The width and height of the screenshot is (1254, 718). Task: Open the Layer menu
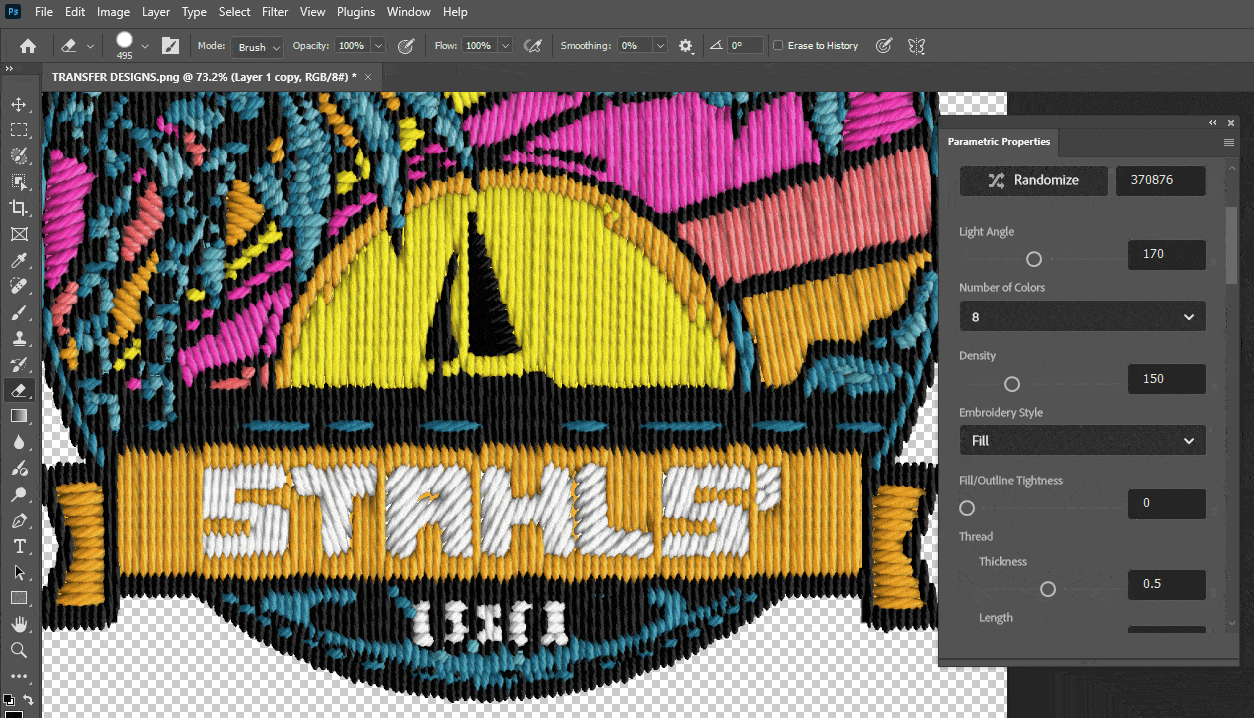[156, 12]
